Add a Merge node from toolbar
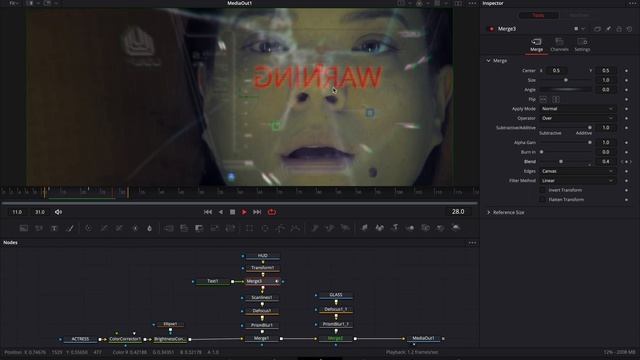 click(x=169, y=228)
